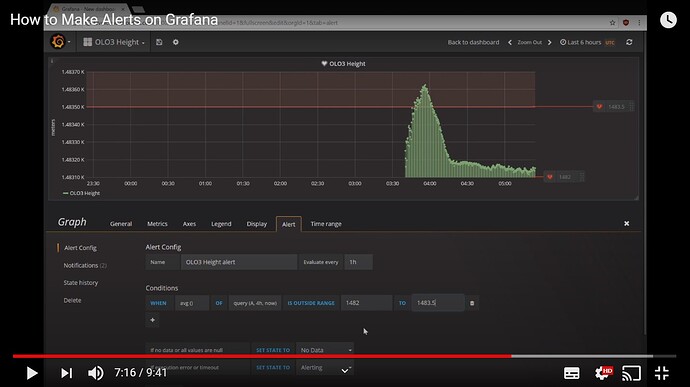Image resolution: width=690 pixels, height=387 pixels.
Task: Exit fullscreen mode in the player
Action: [x=661, y=373]
